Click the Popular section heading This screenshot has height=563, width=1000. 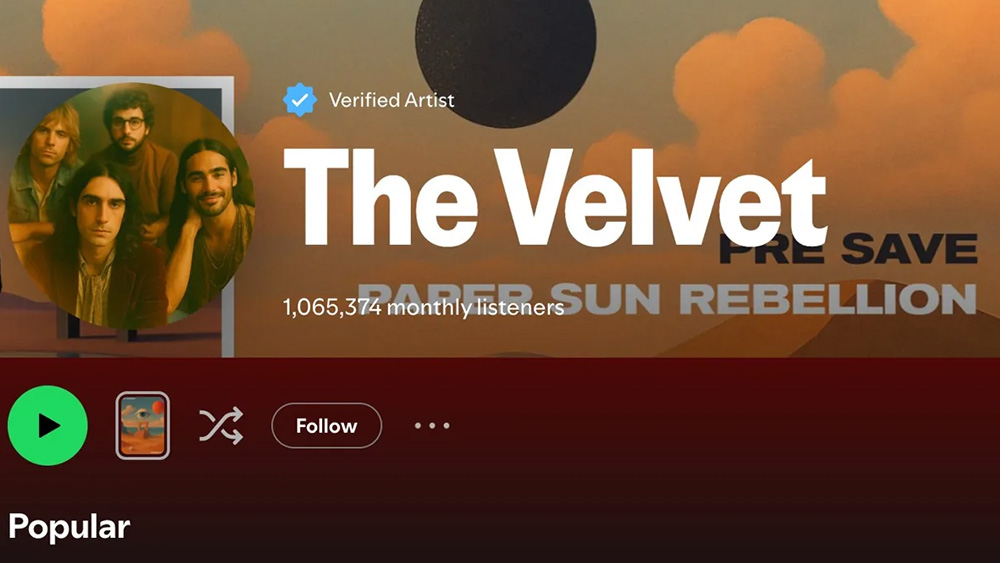pyautogui.click(x=69, y=527)
